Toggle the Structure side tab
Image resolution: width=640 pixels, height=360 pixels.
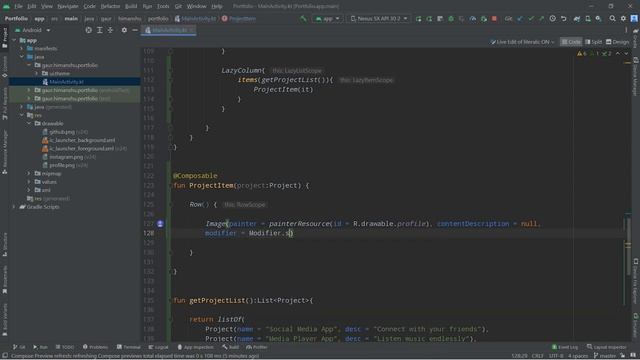(4, 244)
